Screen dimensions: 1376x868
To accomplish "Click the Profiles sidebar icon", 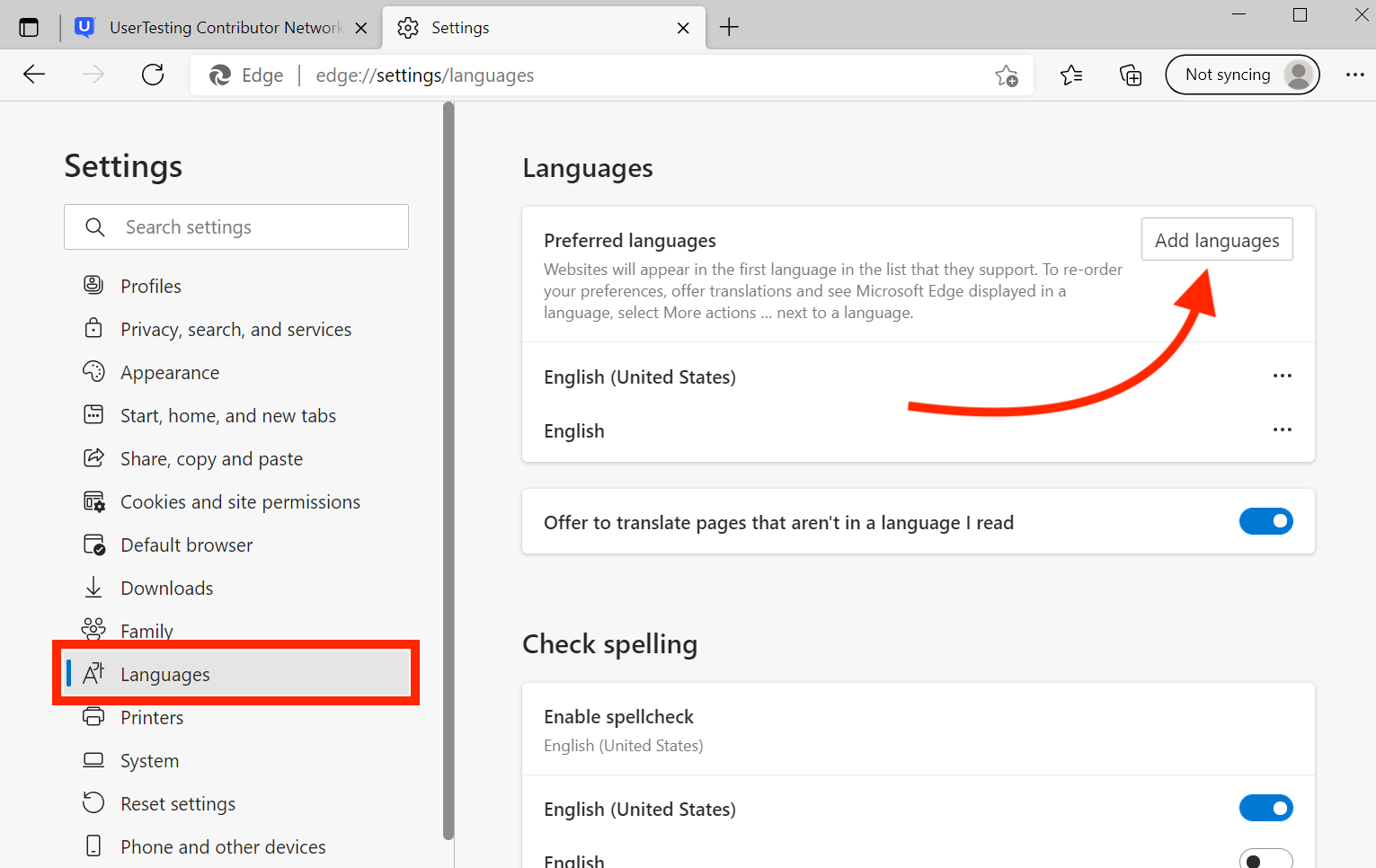I will point(93,285).
